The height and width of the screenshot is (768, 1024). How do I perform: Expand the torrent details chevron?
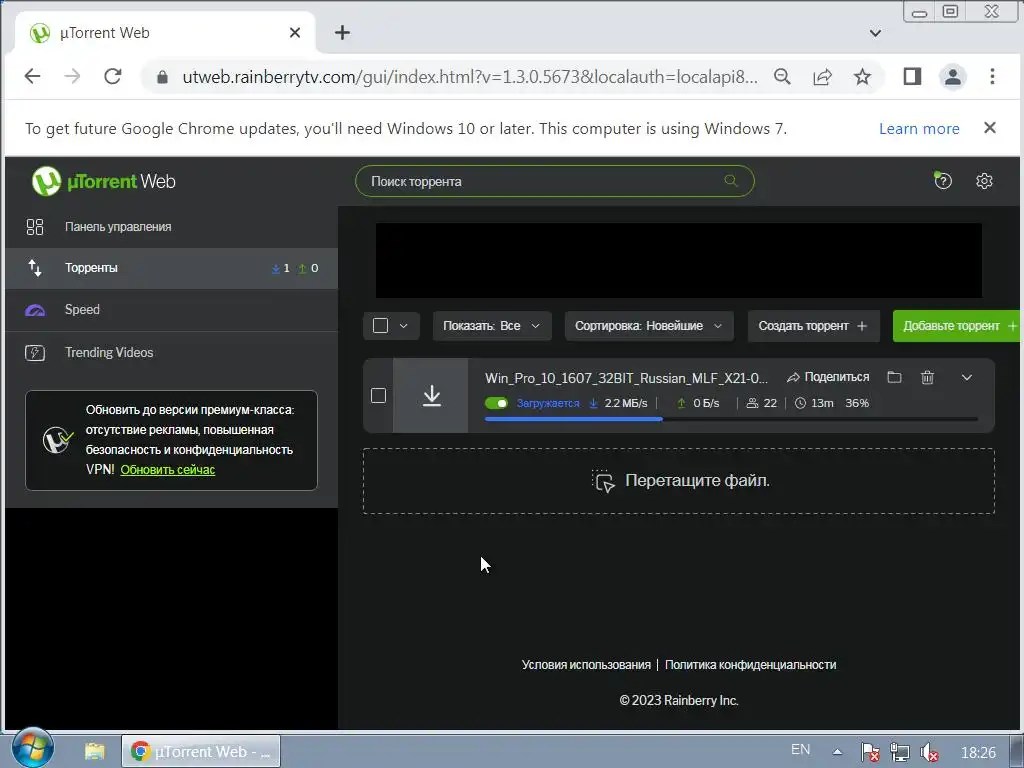[x=967, y=377]
